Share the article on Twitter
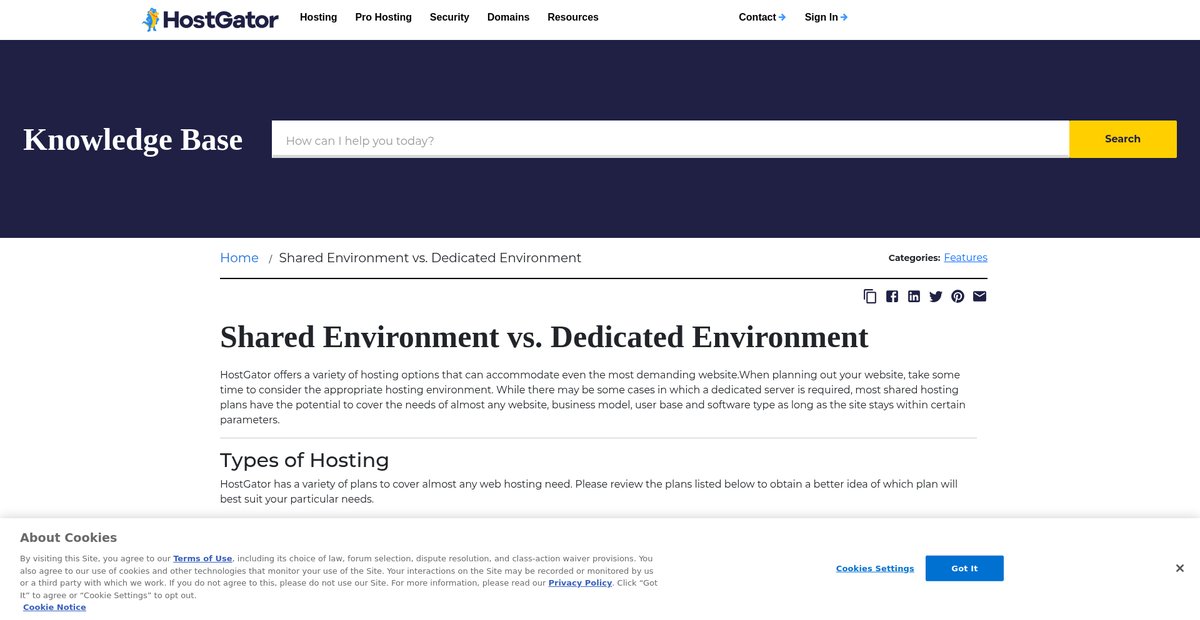1200x620 pixels. tap(936, 296)
